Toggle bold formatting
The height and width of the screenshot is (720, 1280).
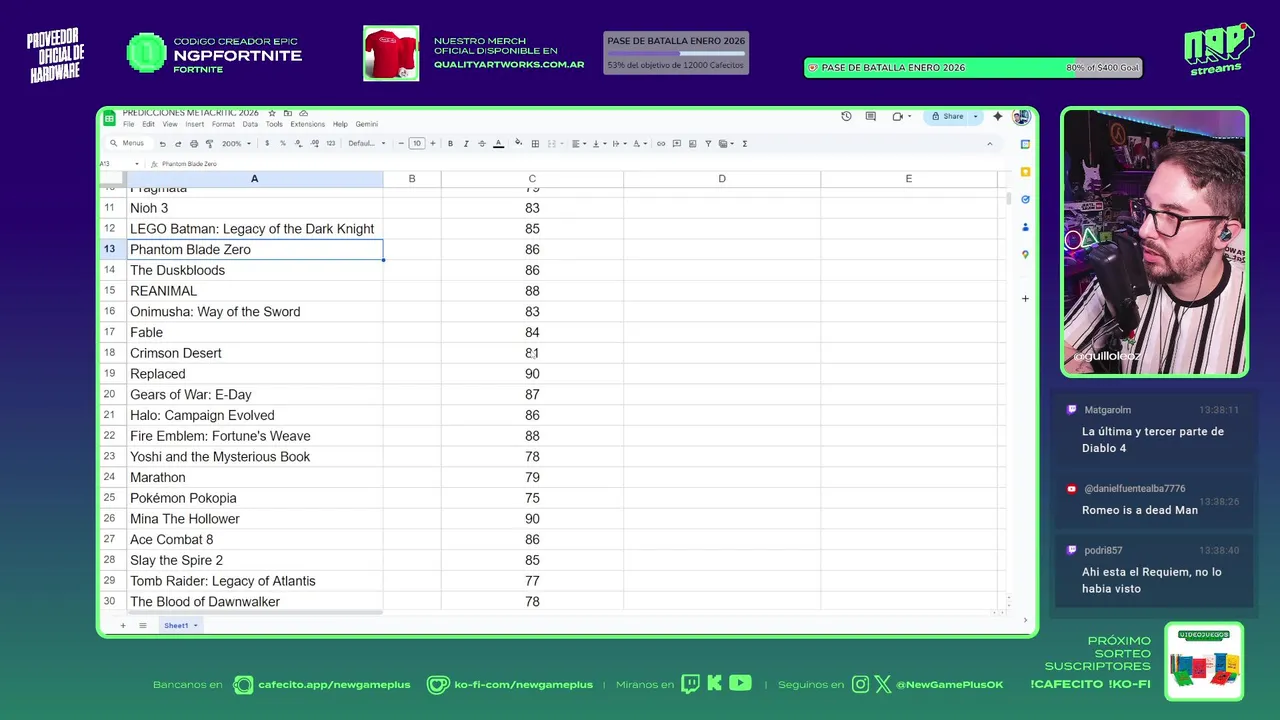[x=450, y=143]
